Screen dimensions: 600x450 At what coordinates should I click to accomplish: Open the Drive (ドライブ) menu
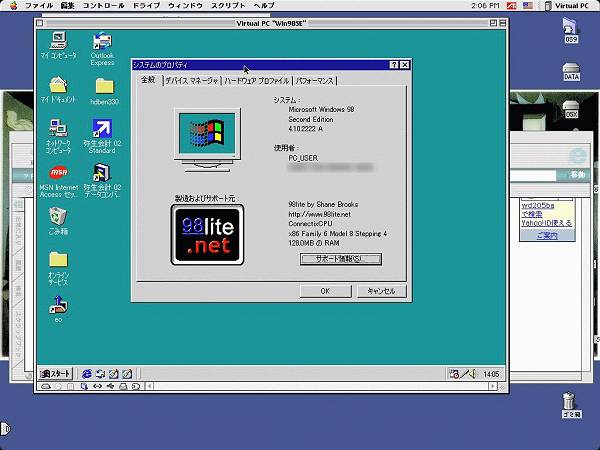147,5
